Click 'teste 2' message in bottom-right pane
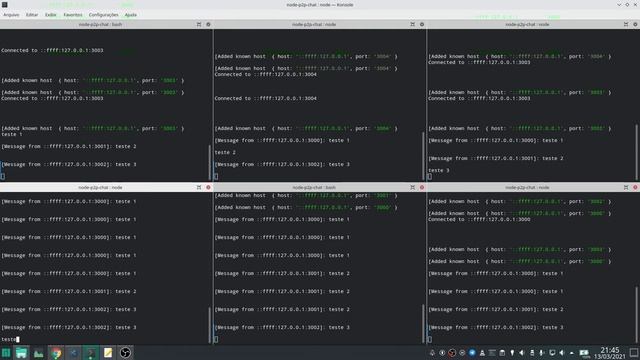 click(x=496, y=309)
